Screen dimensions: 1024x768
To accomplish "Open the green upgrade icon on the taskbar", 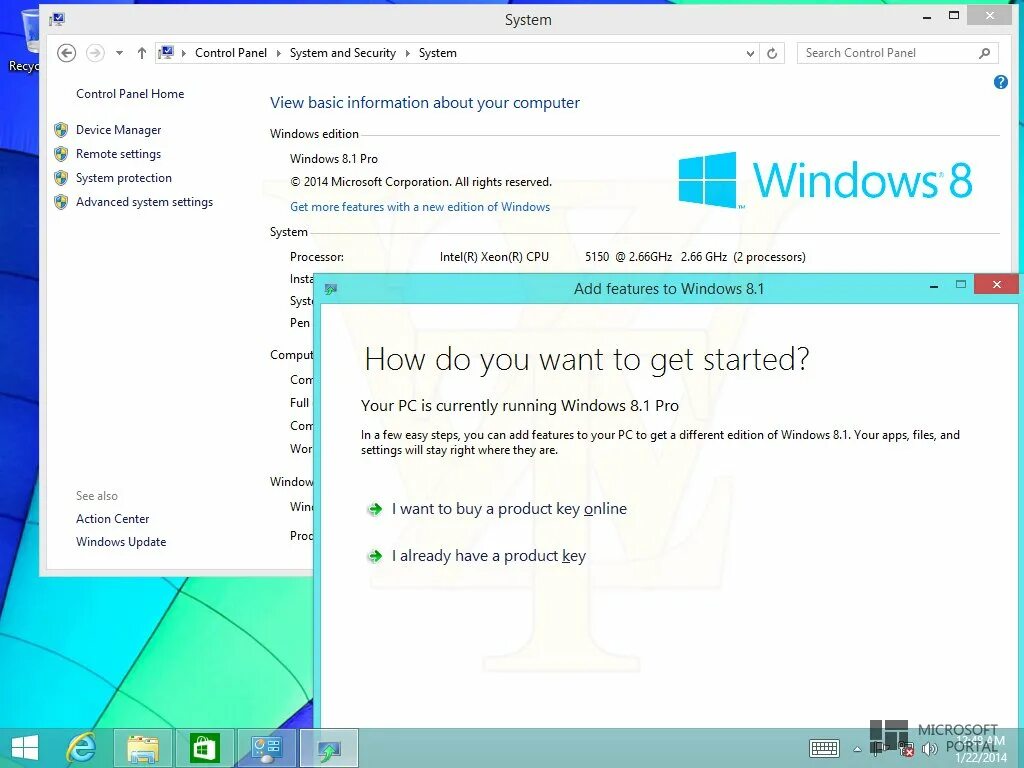I will (328, 747).
